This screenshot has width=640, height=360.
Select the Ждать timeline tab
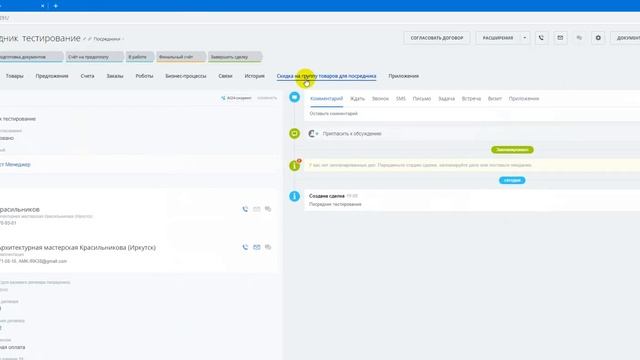[357, 98]
